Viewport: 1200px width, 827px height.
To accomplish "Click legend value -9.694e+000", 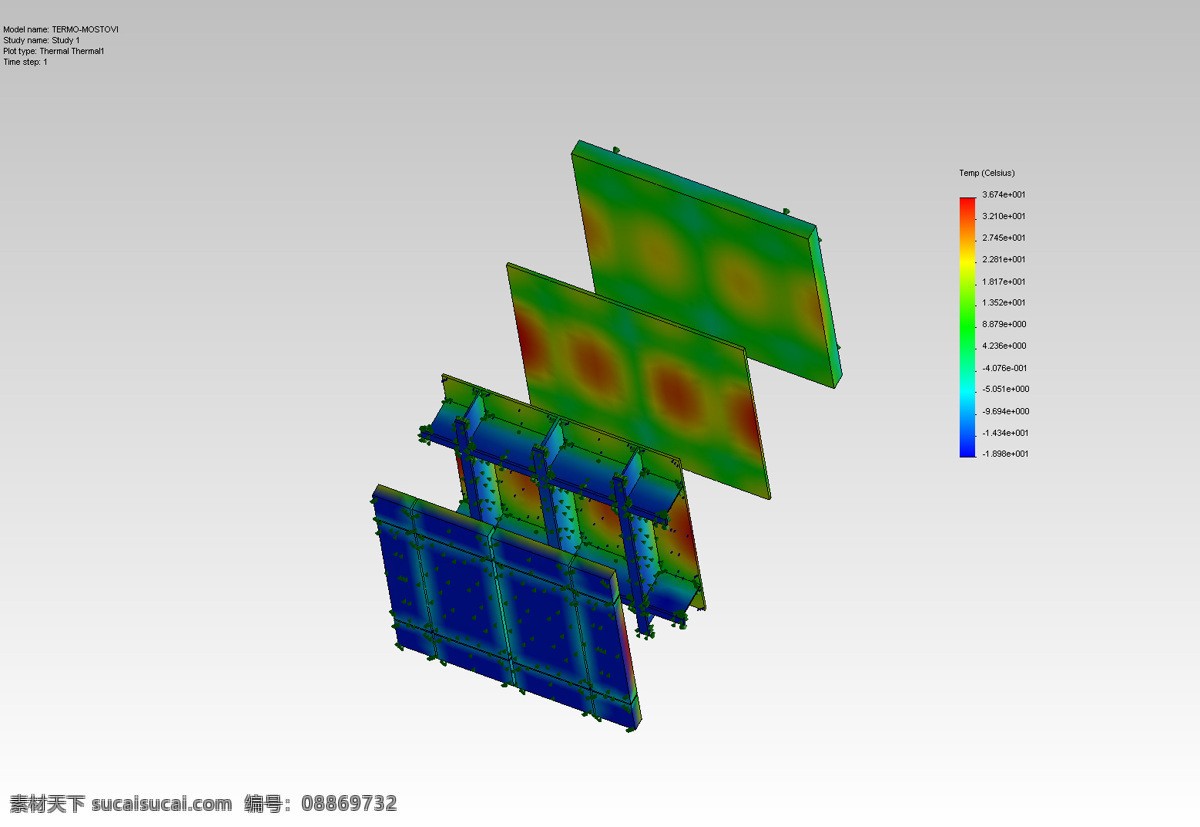I will pos(1006,411).
